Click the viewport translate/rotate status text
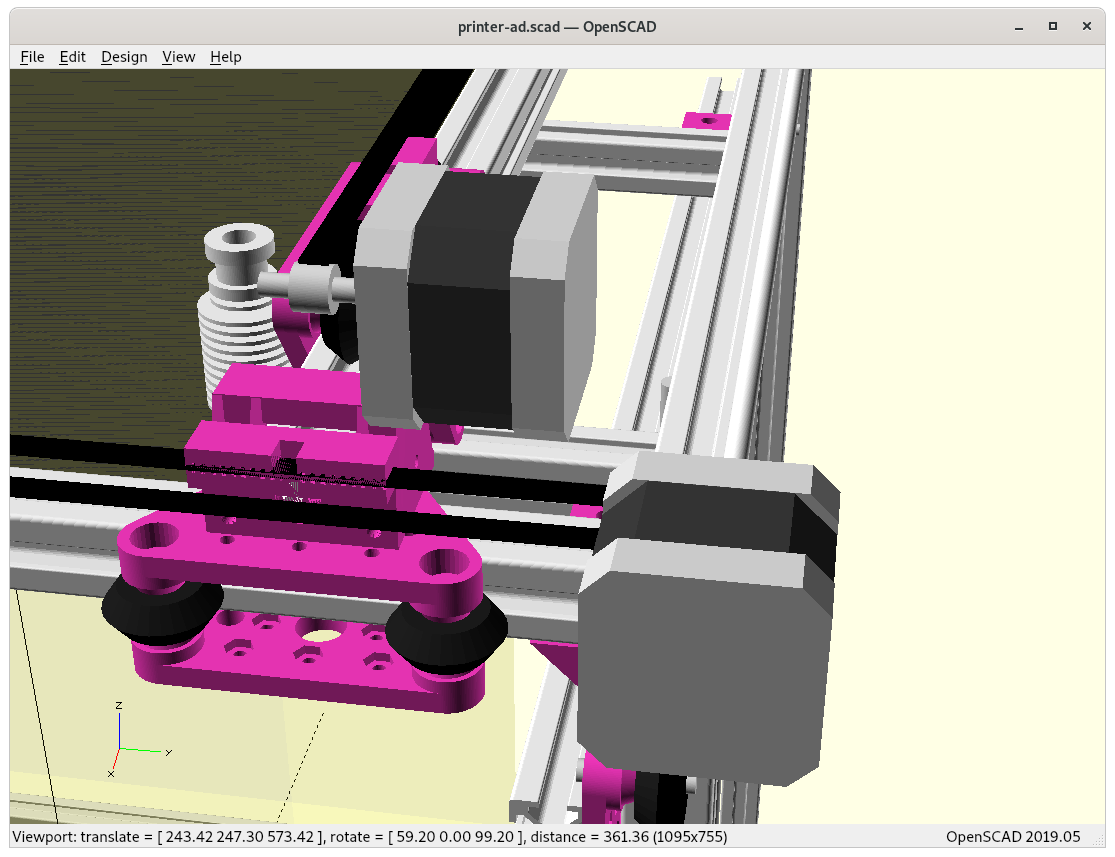 (x=370, y=836)
